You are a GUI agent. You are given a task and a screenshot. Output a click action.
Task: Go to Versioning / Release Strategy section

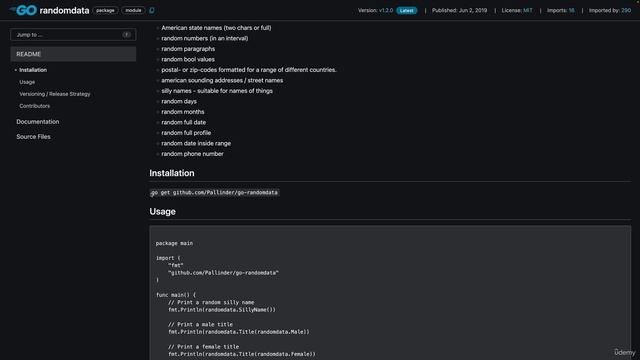pyautogui.click(x=55, y=94)
